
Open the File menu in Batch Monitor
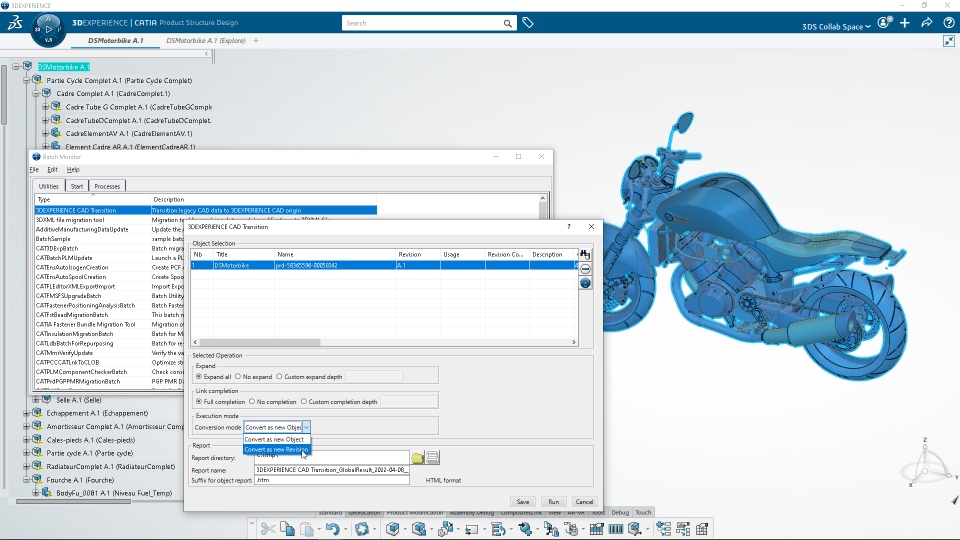[34, 170]
